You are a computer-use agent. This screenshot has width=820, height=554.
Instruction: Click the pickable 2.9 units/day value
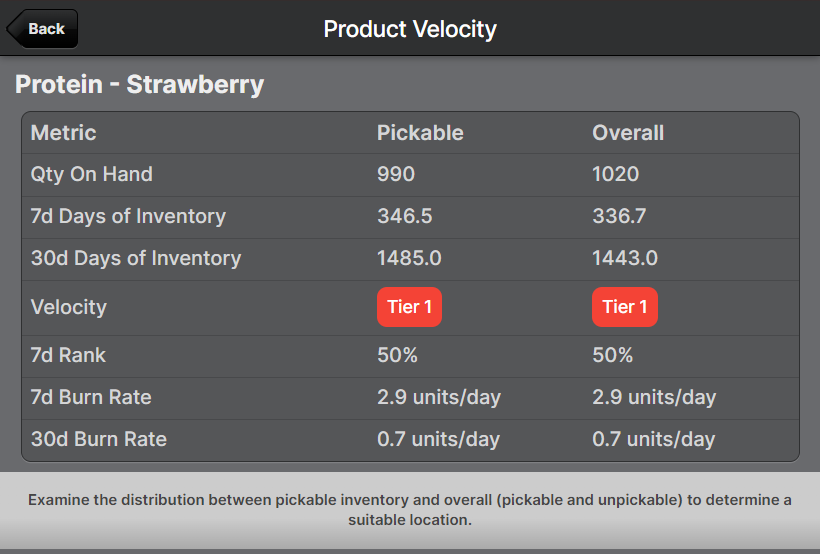point(439,397)
